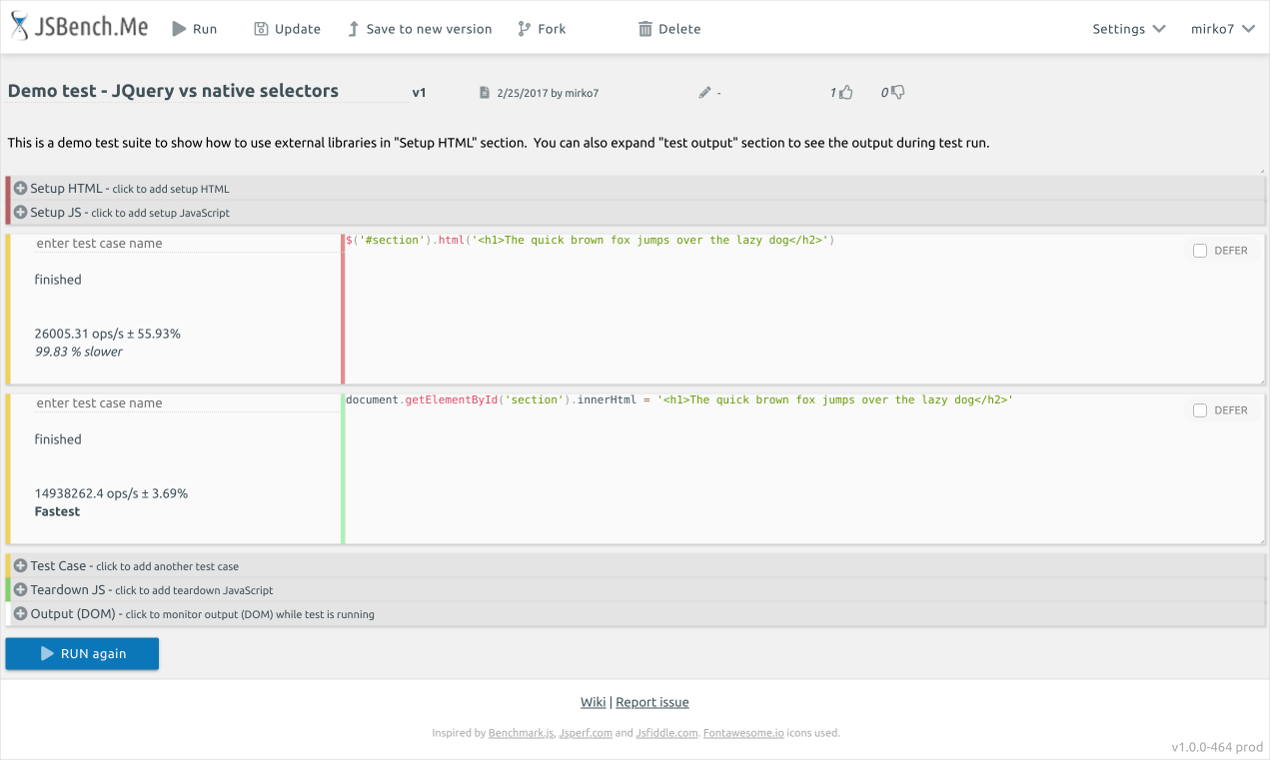Enable DEFER for the getElementById test case
The height and width of the screenshot is (760, 1270).
tap(1199, 410)
